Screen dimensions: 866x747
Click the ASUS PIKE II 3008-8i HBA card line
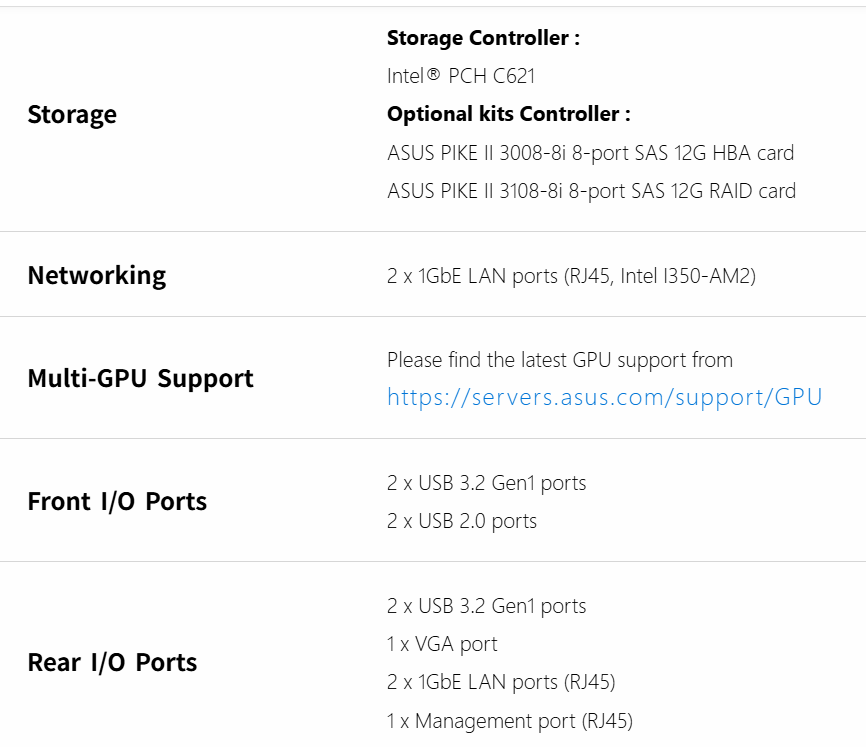pyautogui.click(x=590, y=153)
